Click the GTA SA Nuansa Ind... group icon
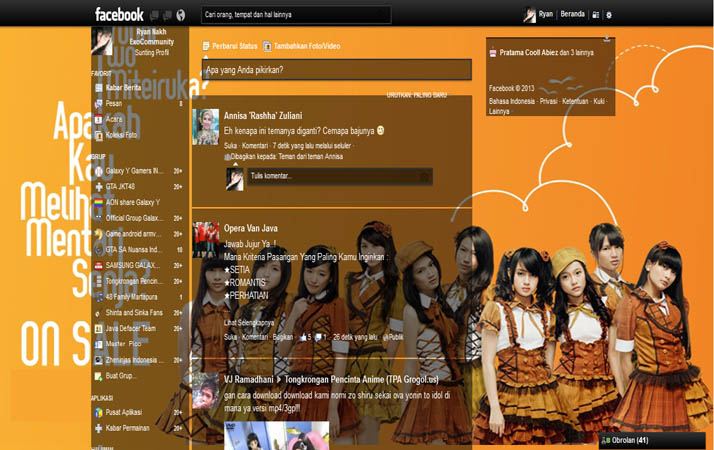Viewport: 714px width, 450px height. point(99,250)
